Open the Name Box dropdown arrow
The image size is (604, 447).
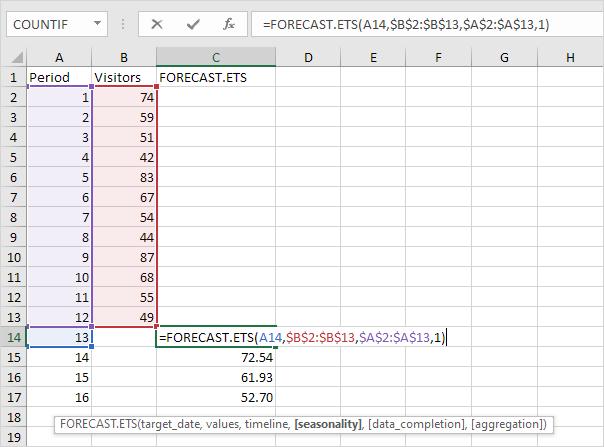97,24
